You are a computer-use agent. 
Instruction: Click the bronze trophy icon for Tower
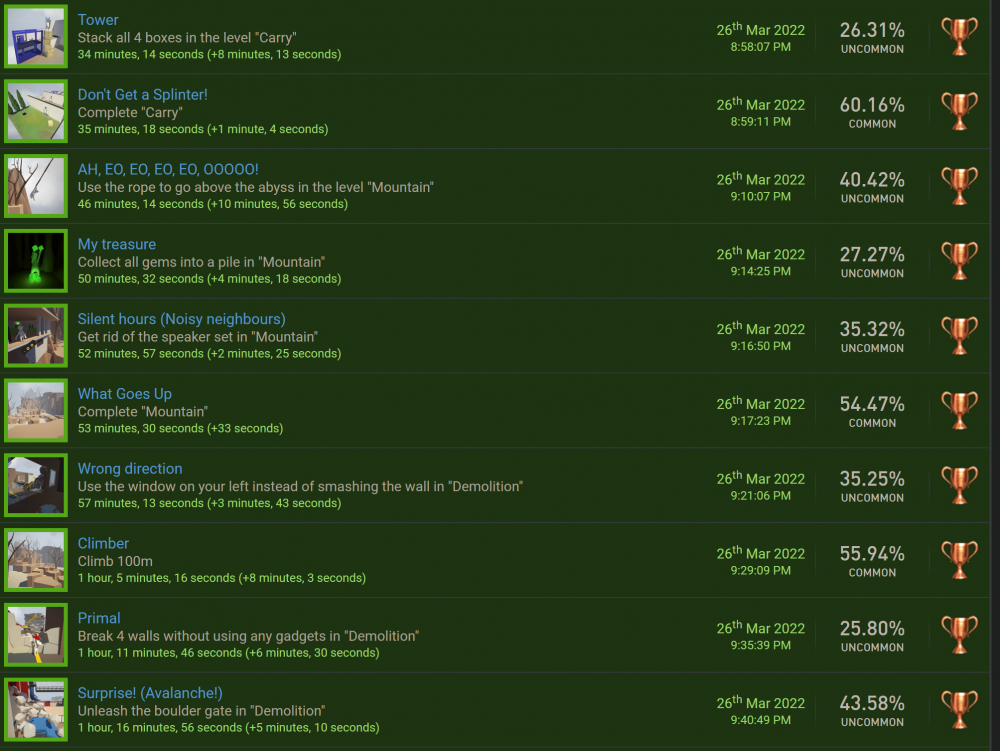coord(959,37)
